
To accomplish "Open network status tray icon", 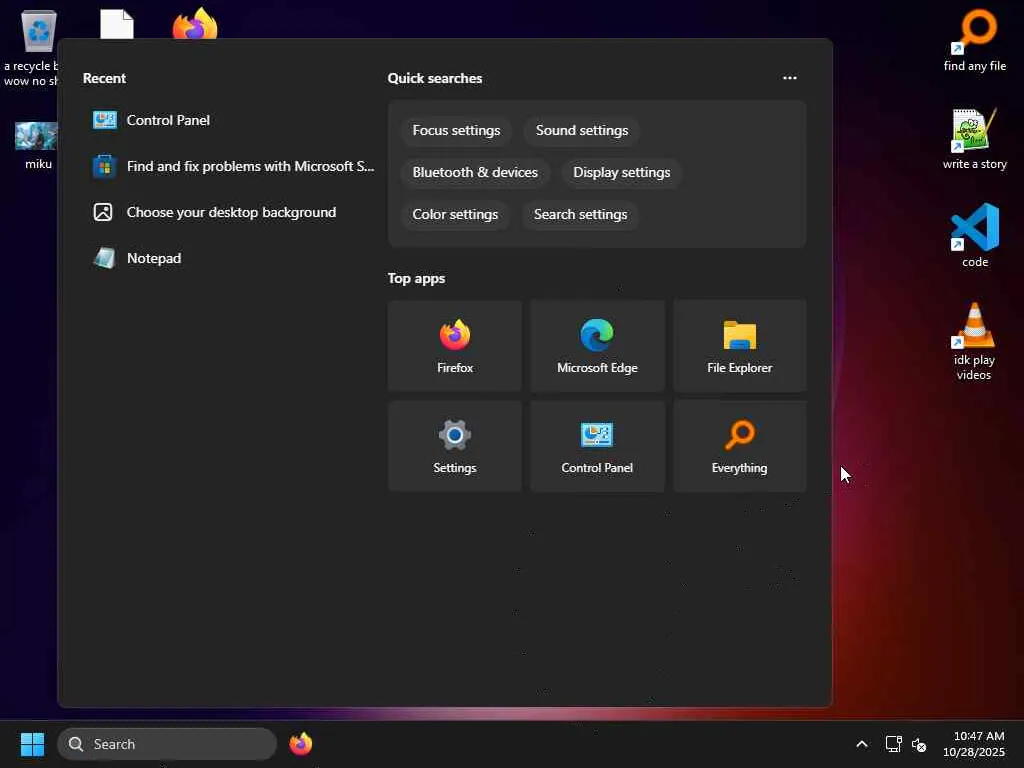I will point(893,744).
